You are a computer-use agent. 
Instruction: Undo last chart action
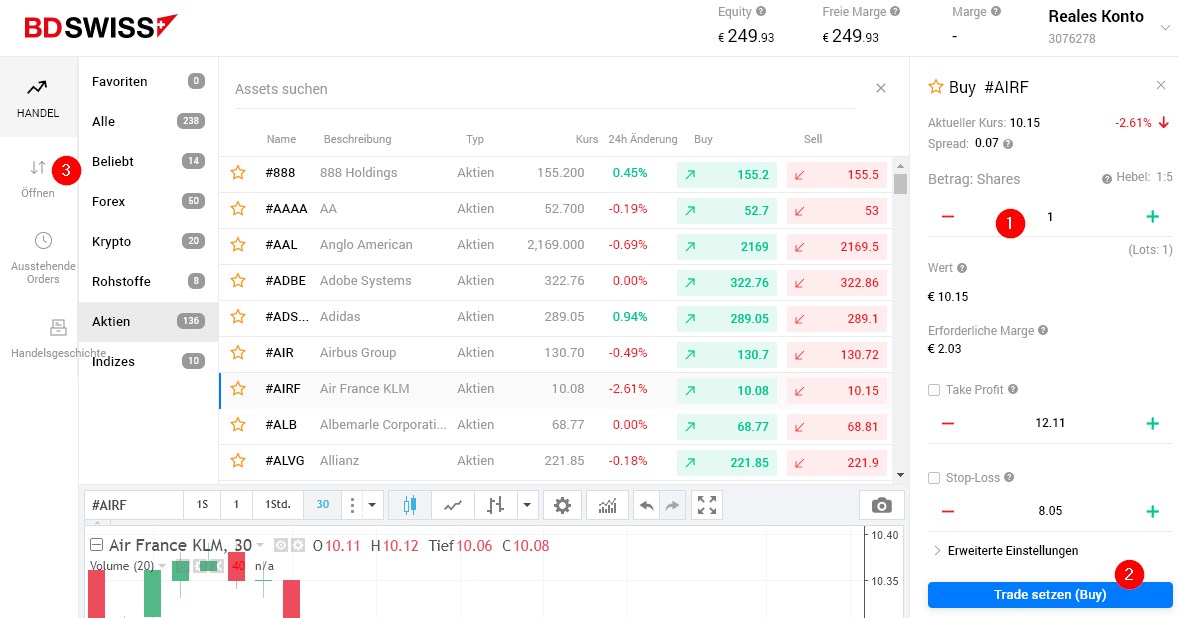pyautogui.click(x=646, y=505)
